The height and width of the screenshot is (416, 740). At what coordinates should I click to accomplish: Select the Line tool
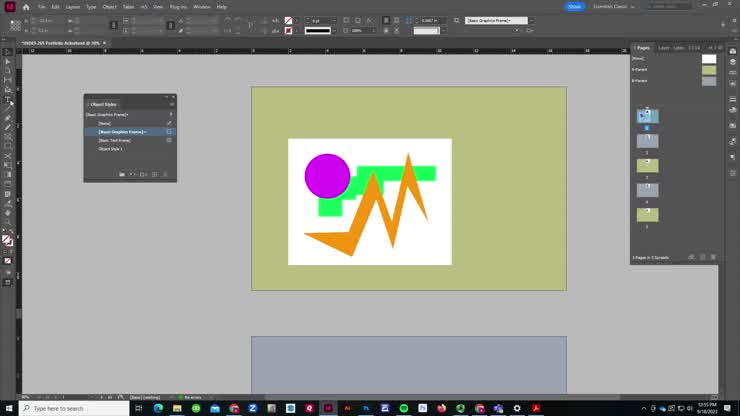tap(8, 109)
